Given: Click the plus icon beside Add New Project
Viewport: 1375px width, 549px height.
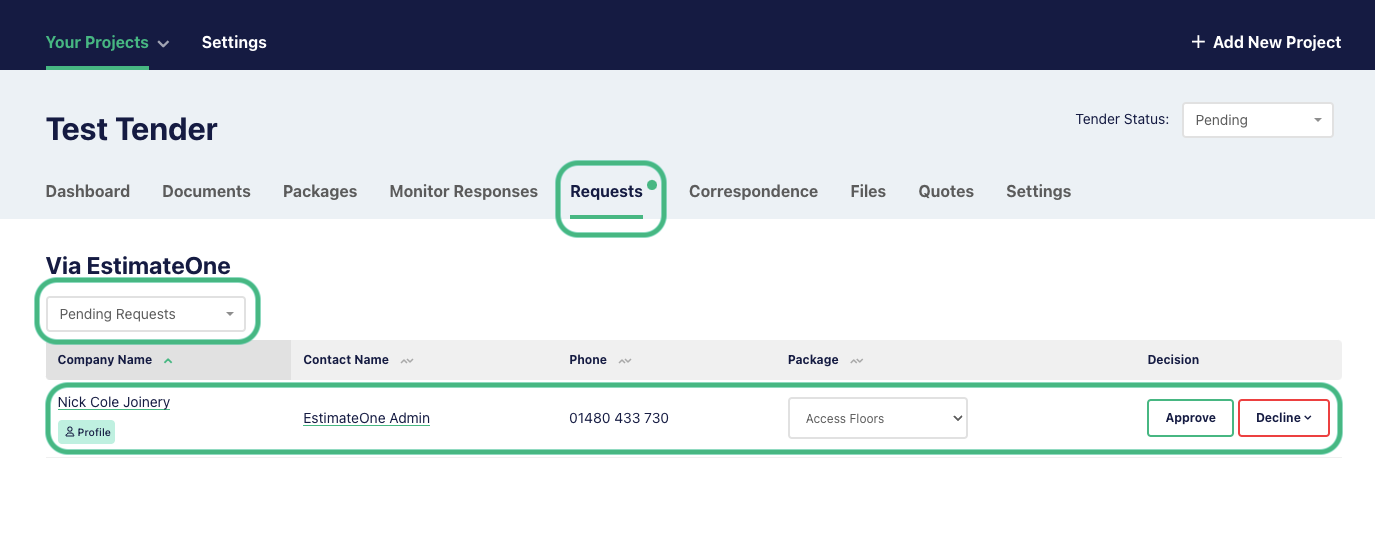Looking at the screenshot, I should point(1198,42).
